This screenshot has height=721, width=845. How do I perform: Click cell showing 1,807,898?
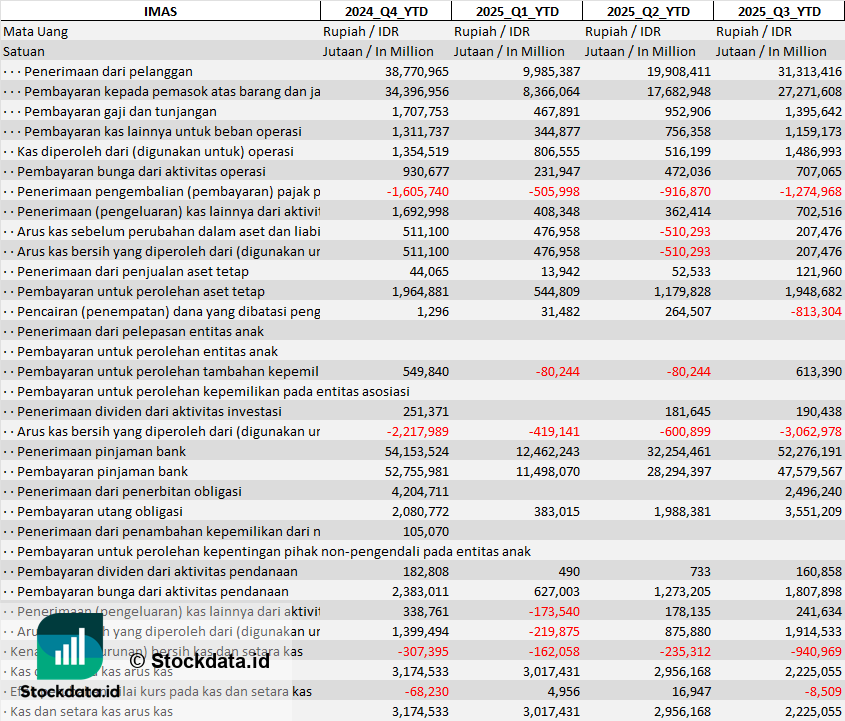tap(813, 591)
